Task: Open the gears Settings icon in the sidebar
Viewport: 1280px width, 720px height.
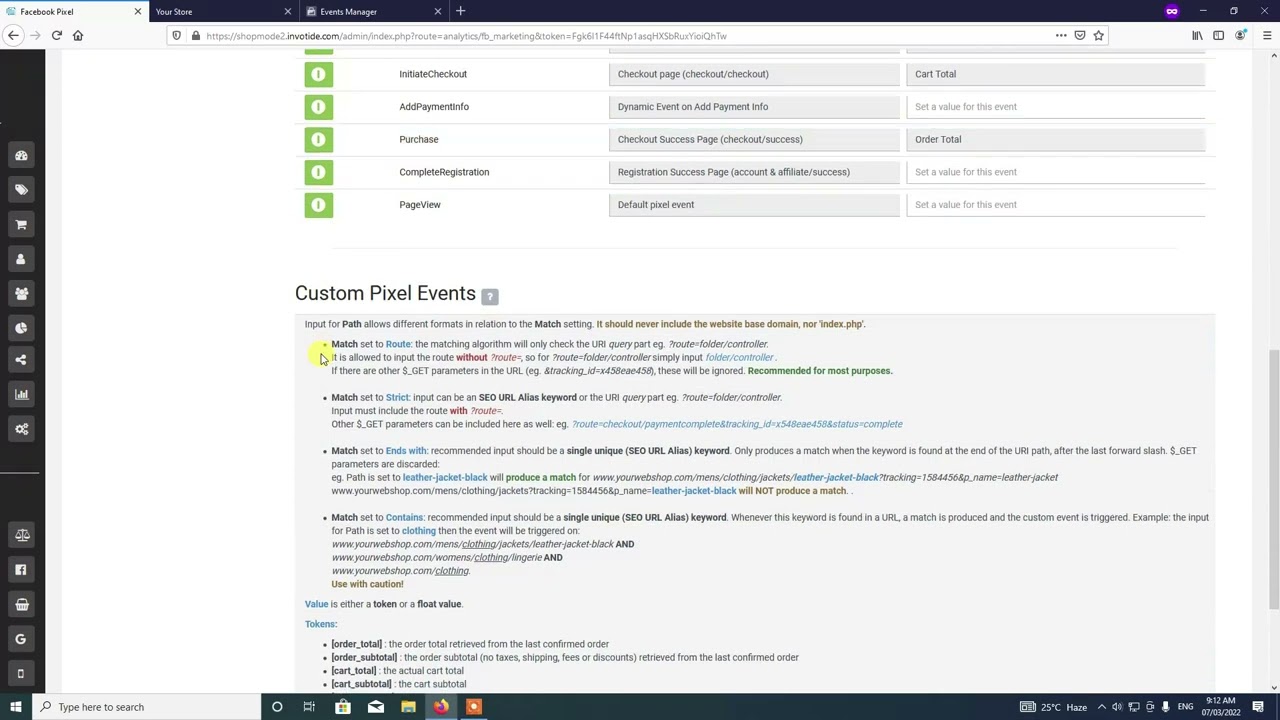Action: (21, 429)
